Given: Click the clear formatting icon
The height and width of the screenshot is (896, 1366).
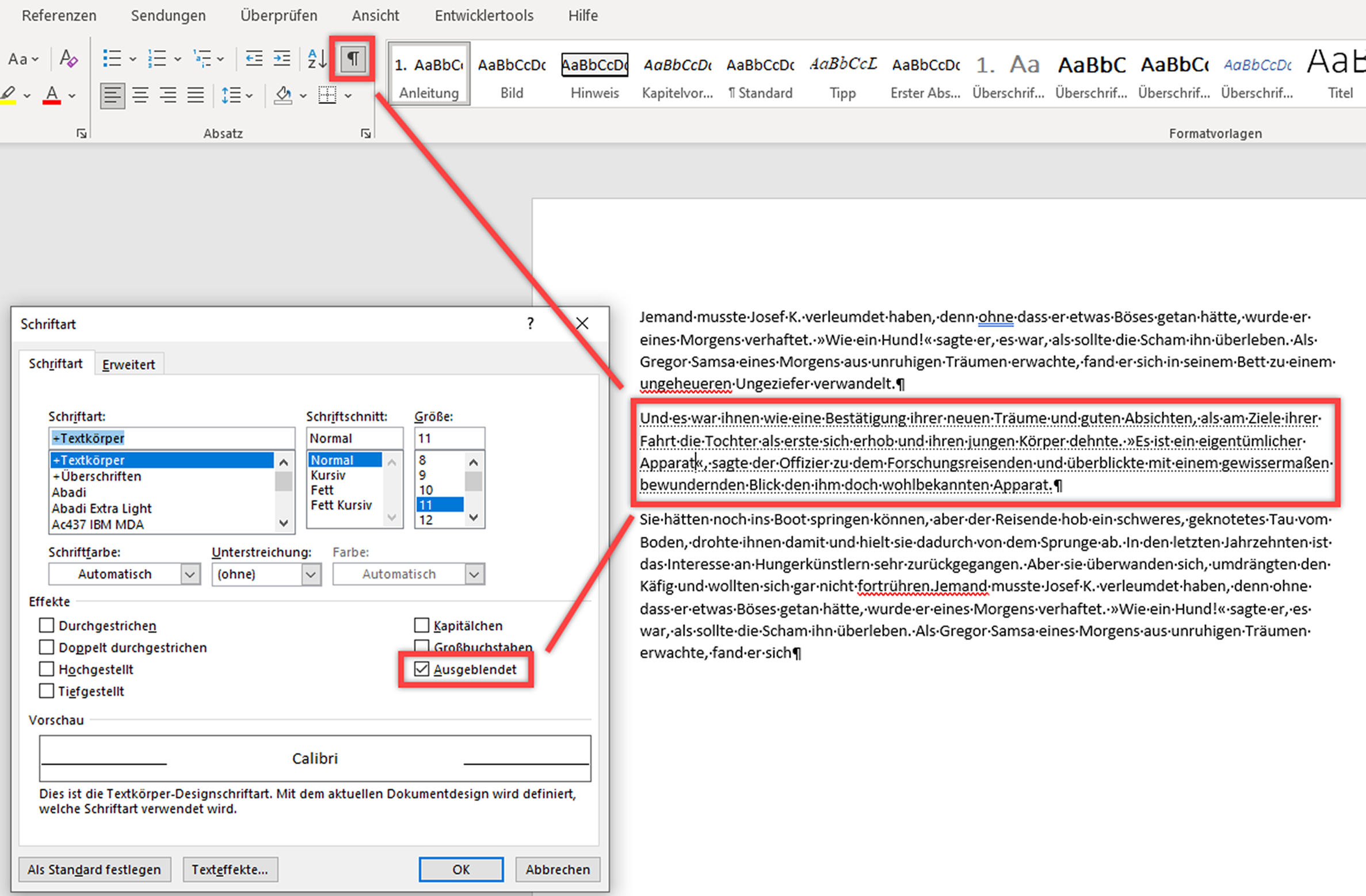Looking at the screenshot, I should pos(68,58).
